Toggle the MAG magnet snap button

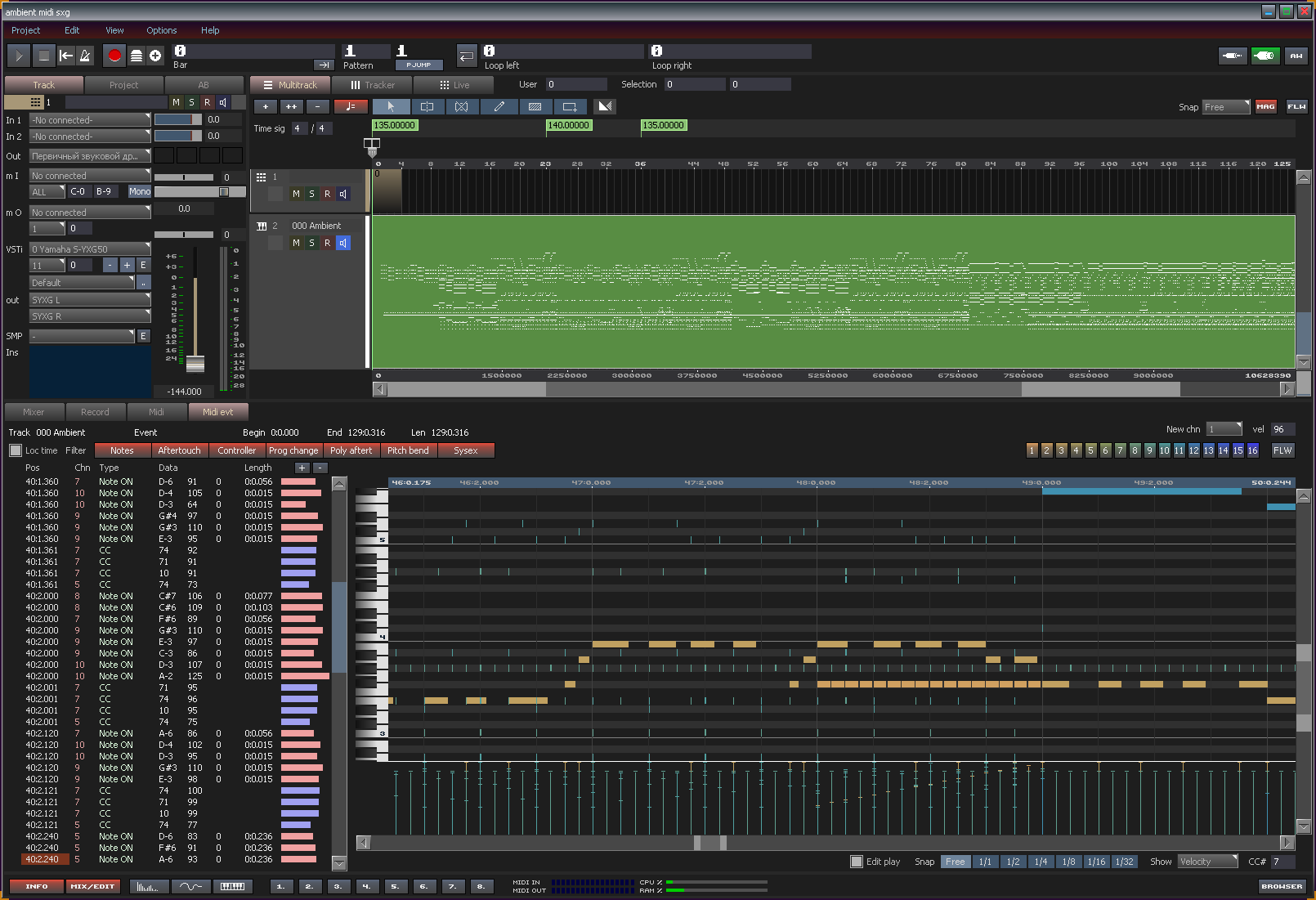(1265, 106)
